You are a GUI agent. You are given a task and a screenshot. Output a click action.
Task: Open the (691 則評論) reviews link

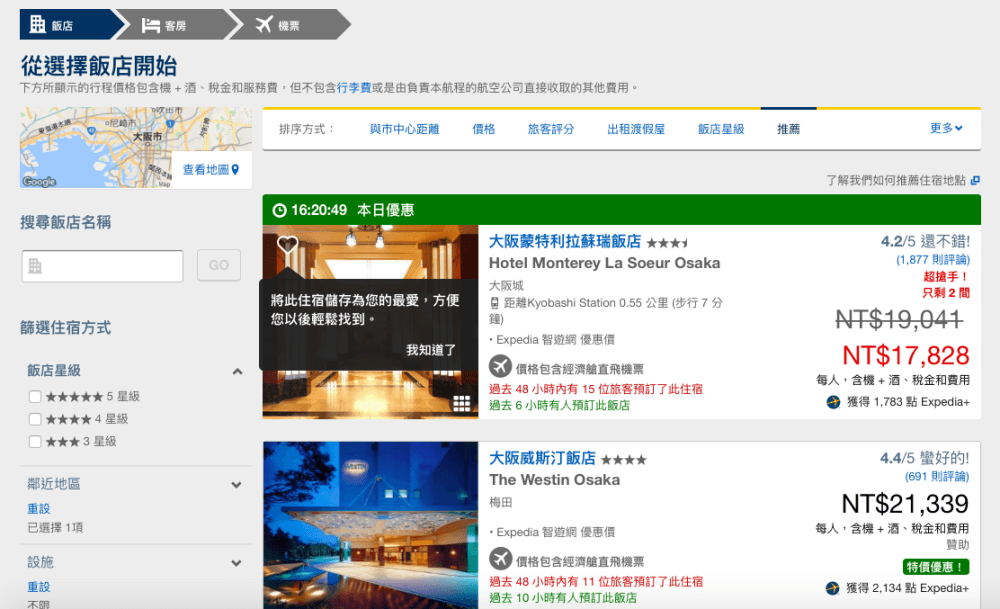[937, 476]
